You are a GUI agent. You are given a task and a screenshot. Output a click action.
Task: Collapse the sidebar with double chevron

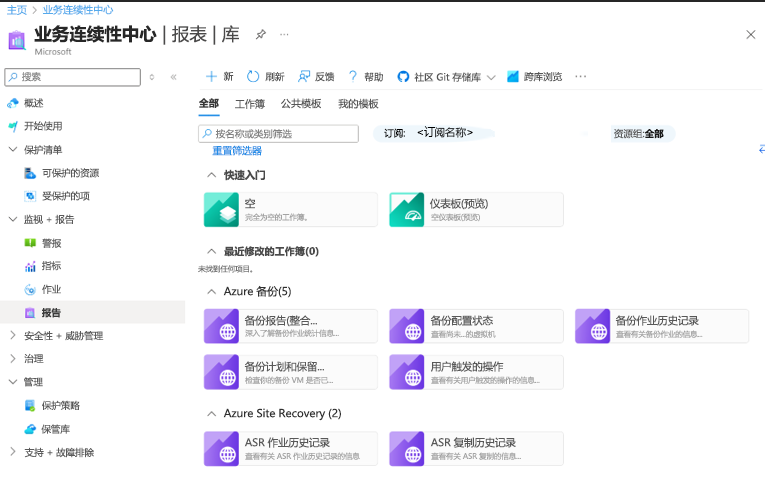tap(174, 77)
